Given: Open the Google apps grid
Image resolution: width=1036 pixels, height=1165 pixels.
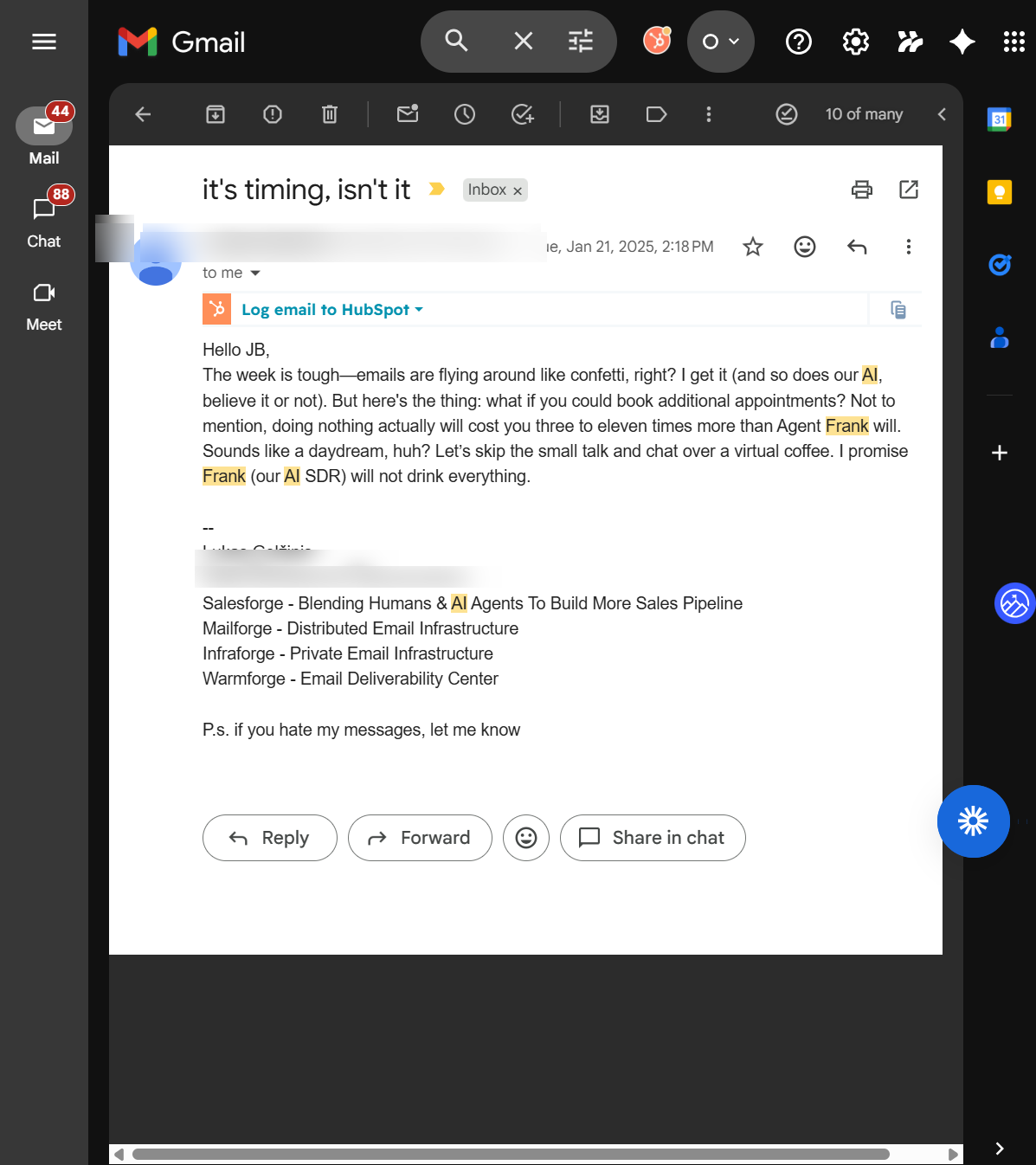Looking at the screenshot, I should pyautogui.click(x=1014, y=42).
